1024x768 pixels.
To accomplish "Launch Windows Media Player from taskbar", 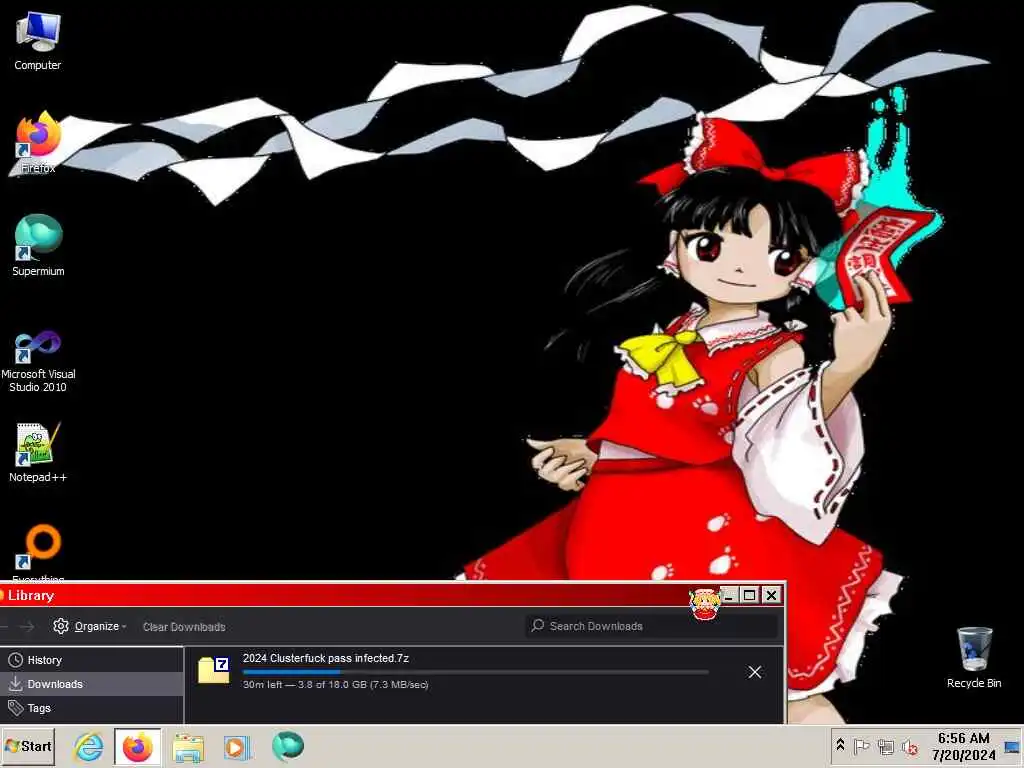I will point(237,746).
